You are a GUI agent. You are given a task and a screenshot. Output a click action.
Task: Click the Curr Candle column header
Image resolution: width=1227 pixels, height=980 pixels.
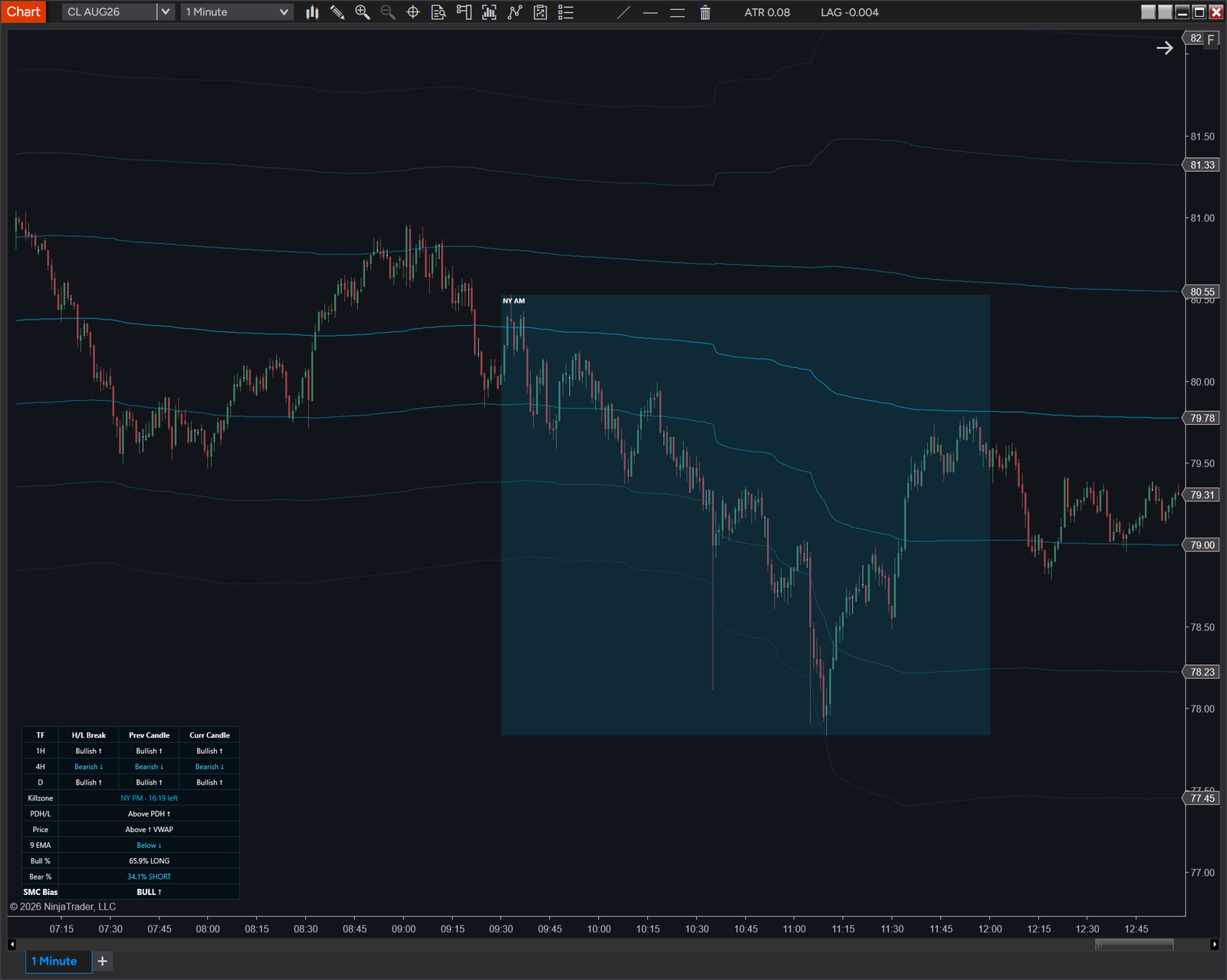coord(209,735)
